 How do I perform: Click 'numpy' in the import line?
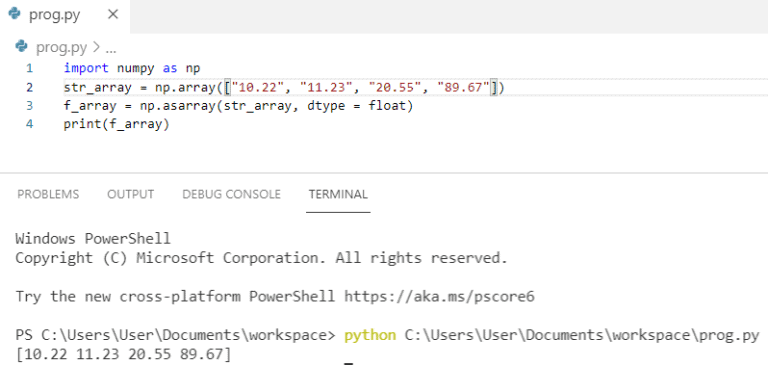coord(136,69)
